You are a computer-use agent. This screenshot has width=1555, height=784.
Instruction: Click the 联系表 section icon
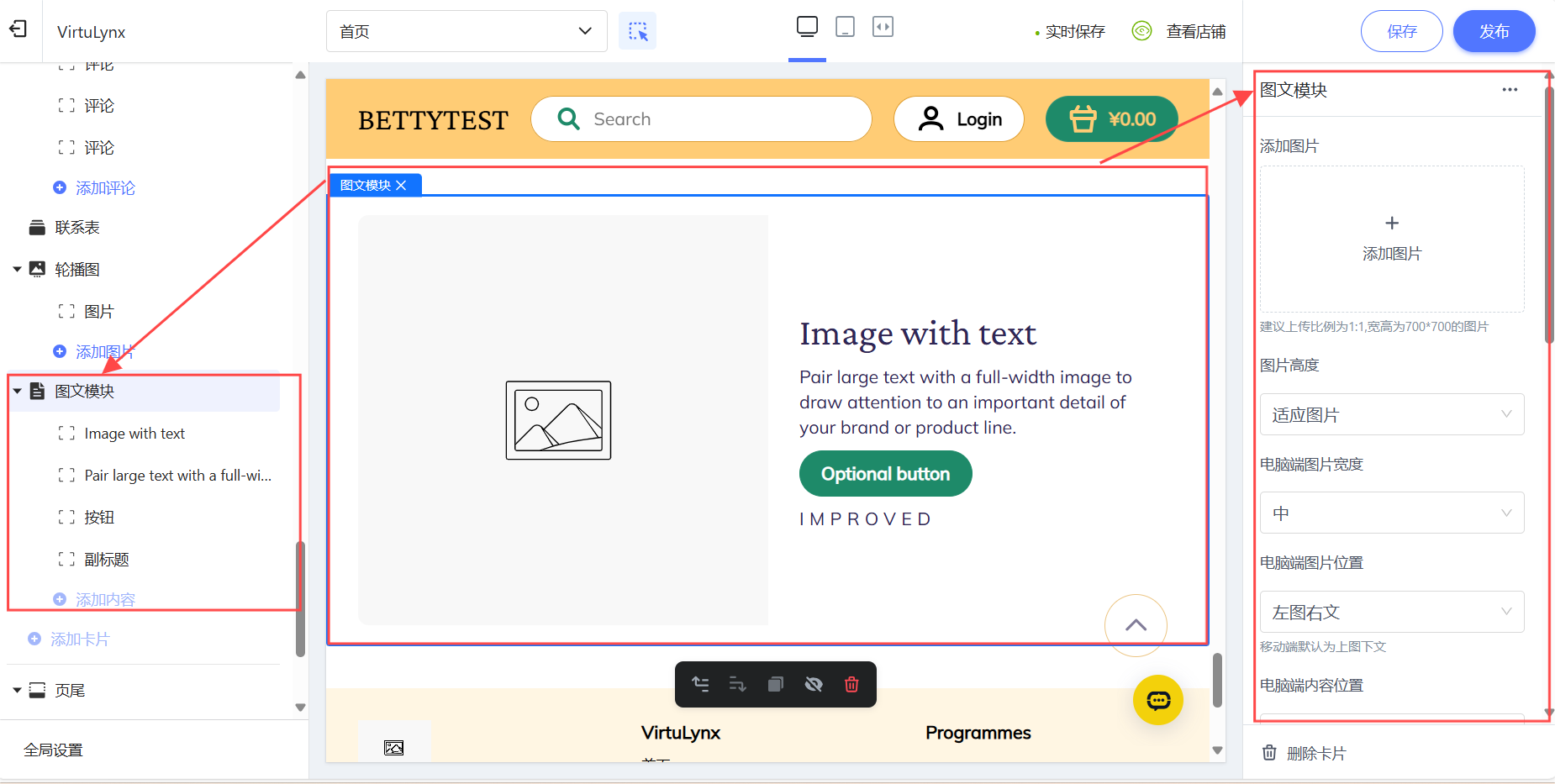[37, 227]
